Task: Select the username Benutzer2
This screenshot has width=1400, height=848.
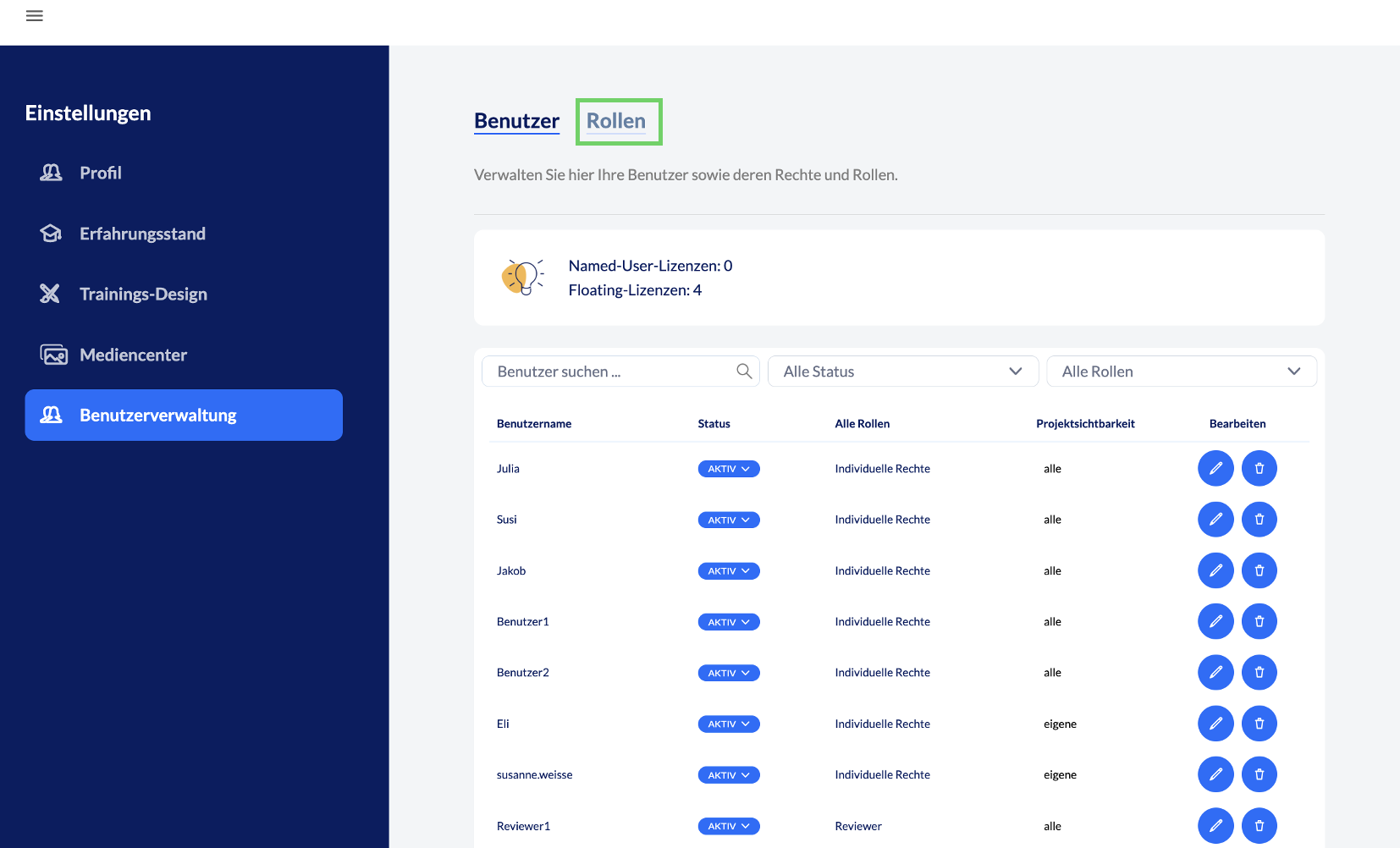Action: click(x=523, y=673)
